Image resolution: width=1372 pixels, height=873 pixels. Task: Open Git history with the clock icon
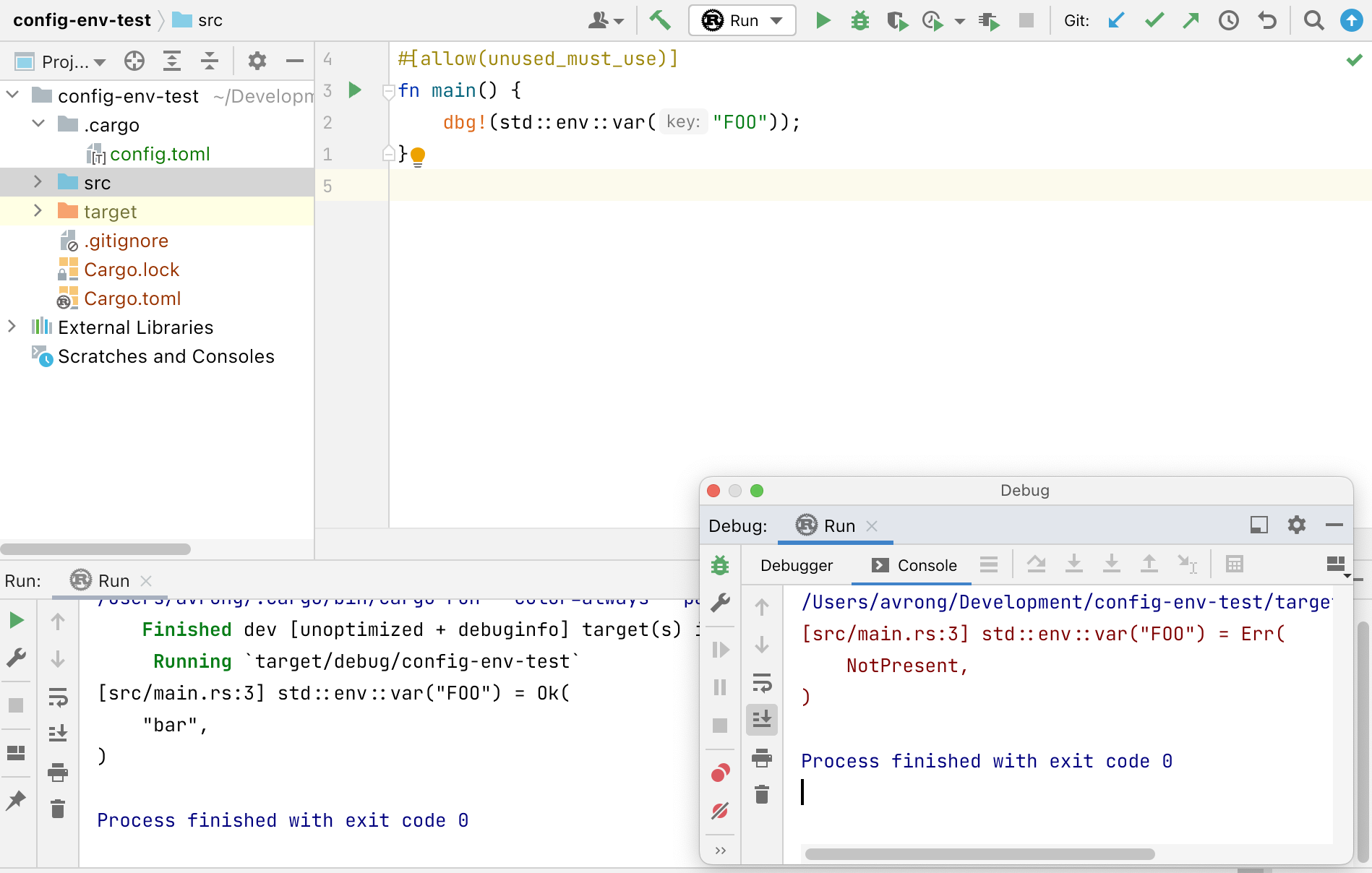pos(1228,20)
